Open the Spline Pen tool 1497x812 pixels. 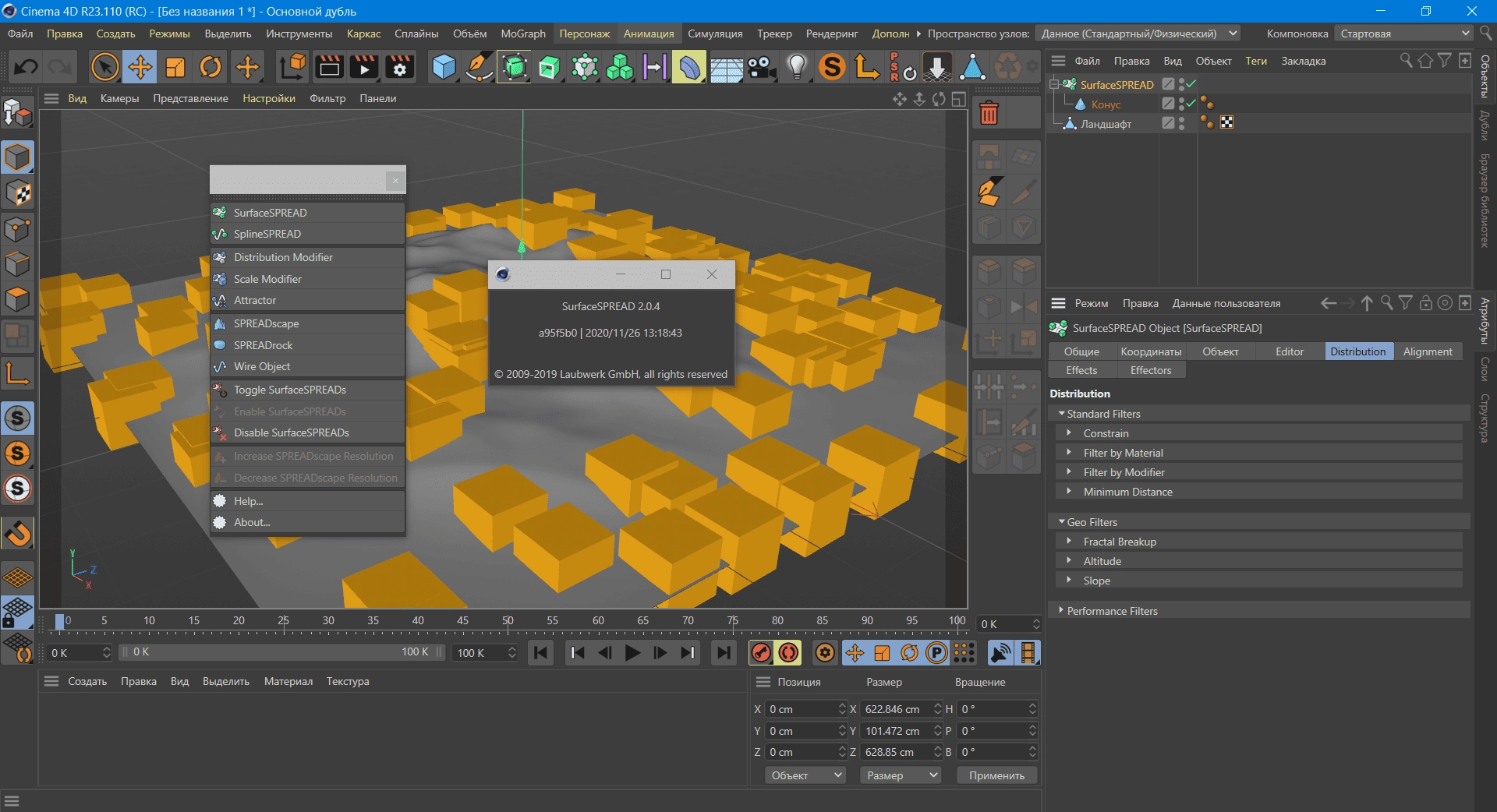point(480,67)
